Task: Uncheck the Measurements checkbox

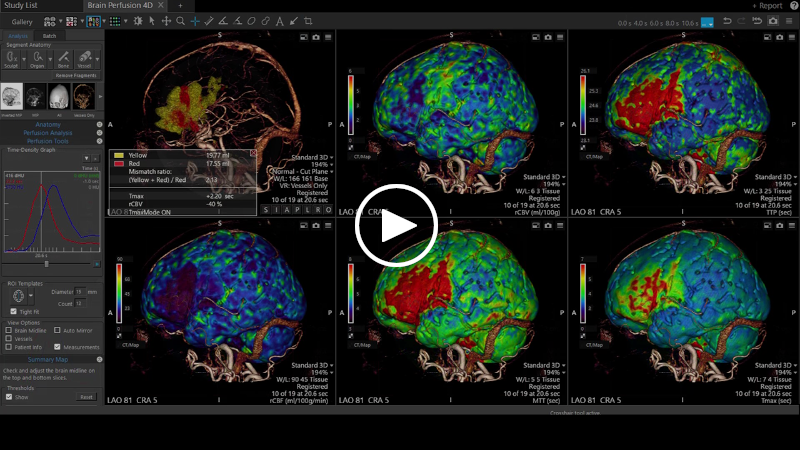Action: pos(57,347)
